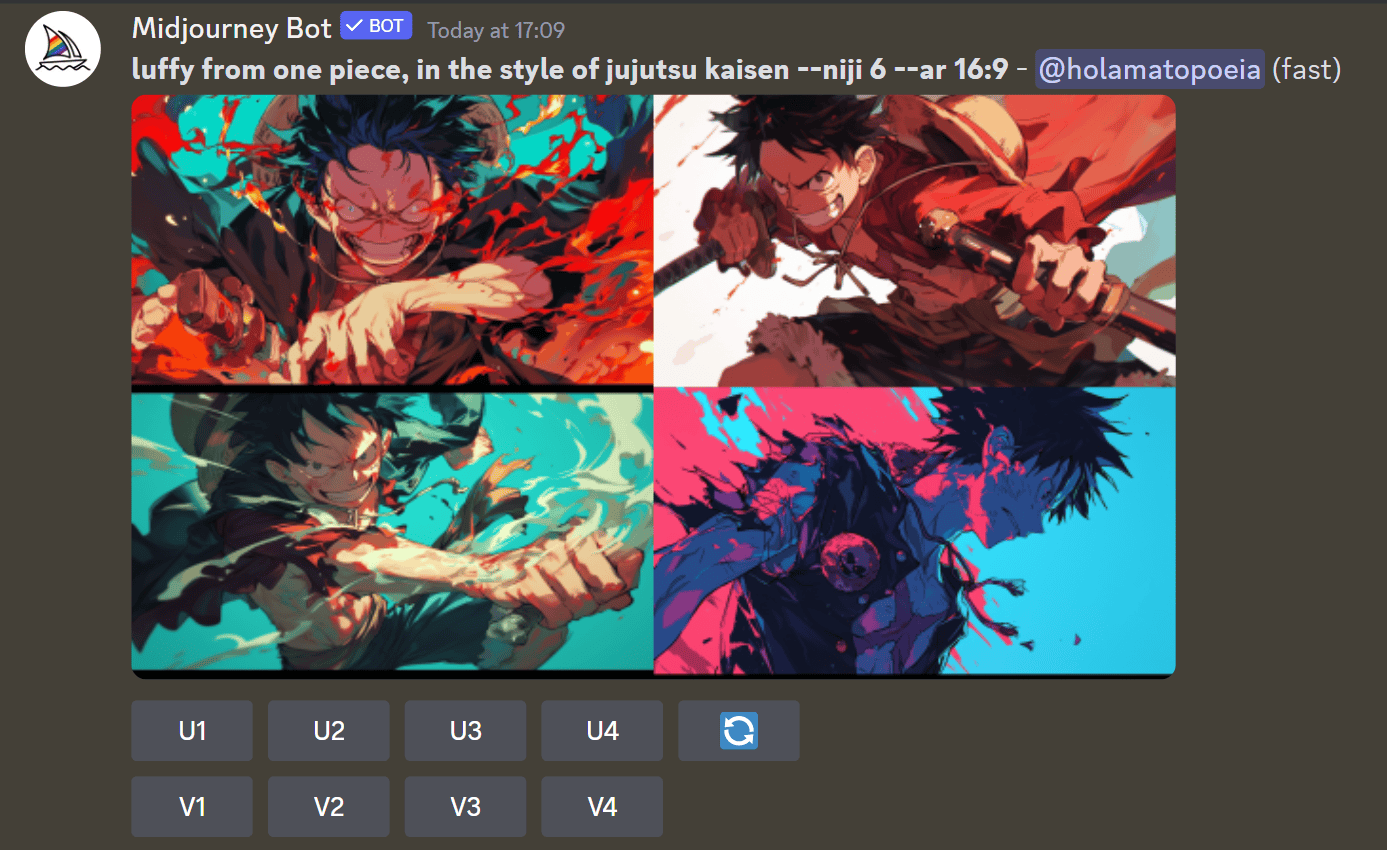Open the top-right Luffy with sword image
The width and height of the screenshot is (1387, 850).
coord(915,240)
